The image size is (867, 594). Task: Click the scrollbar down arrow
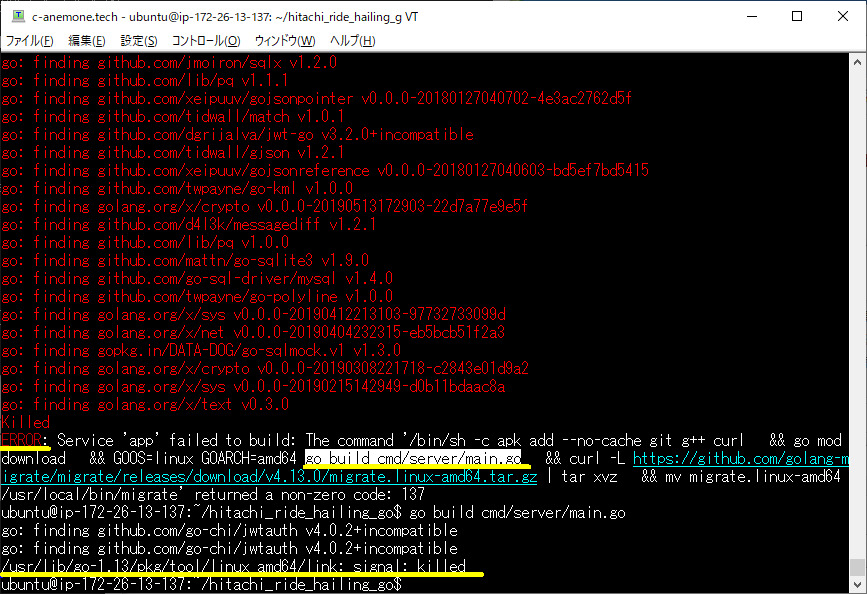[857, 584]
